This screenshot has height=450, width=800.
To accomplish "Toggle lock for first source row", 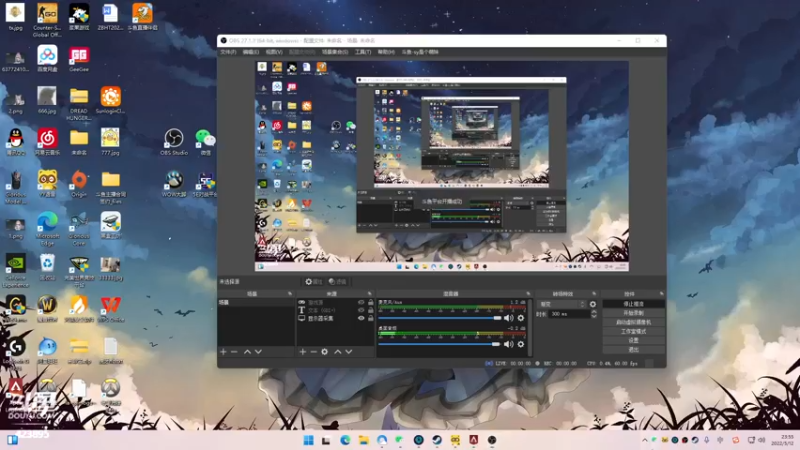I will pos(371,303).
